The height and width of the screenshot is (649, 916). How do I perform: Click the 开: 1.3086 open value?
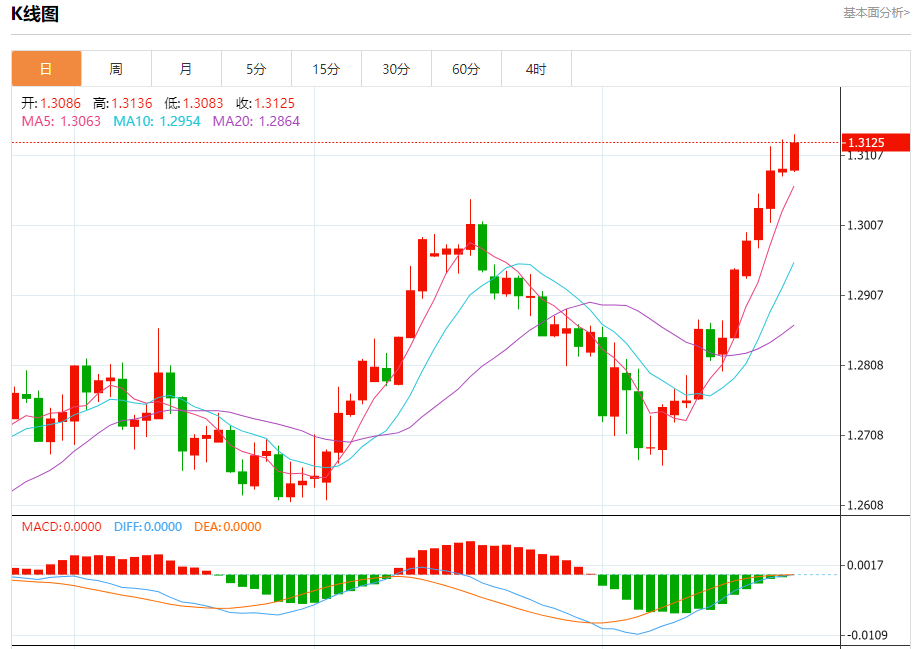(x=51, y=103)
